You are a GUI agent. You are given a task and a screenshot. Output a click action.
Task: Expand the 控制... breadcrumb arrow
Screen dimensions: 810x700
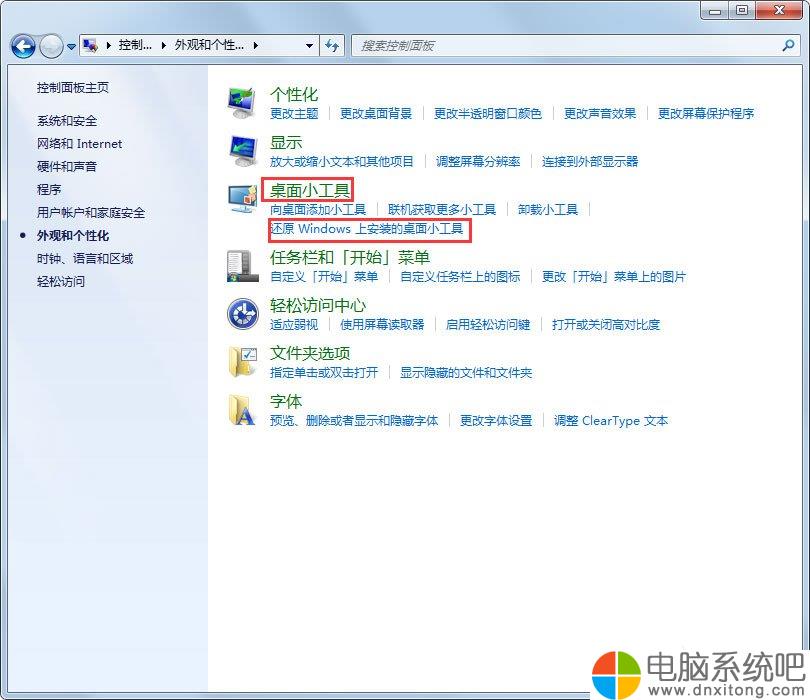coord(163,45)
